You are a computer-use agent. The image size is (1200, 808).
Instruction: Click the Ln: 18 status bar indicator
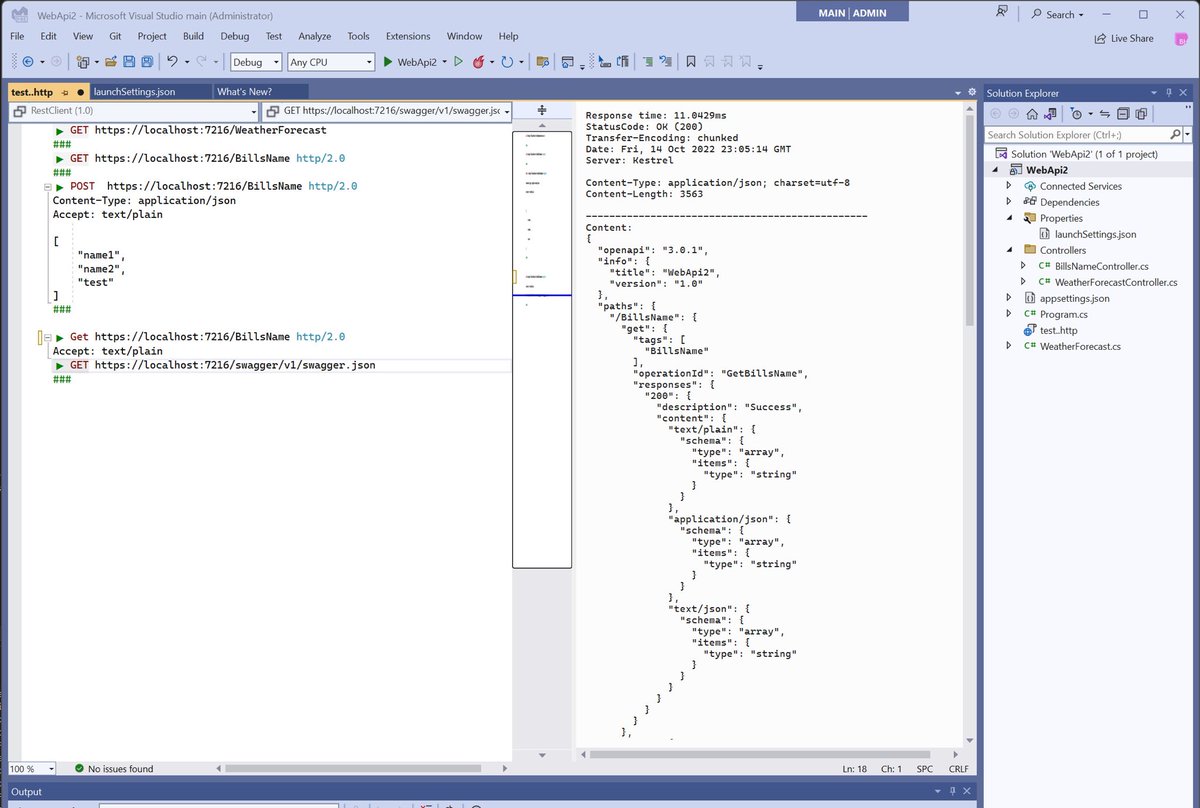[x=855, y=768]
